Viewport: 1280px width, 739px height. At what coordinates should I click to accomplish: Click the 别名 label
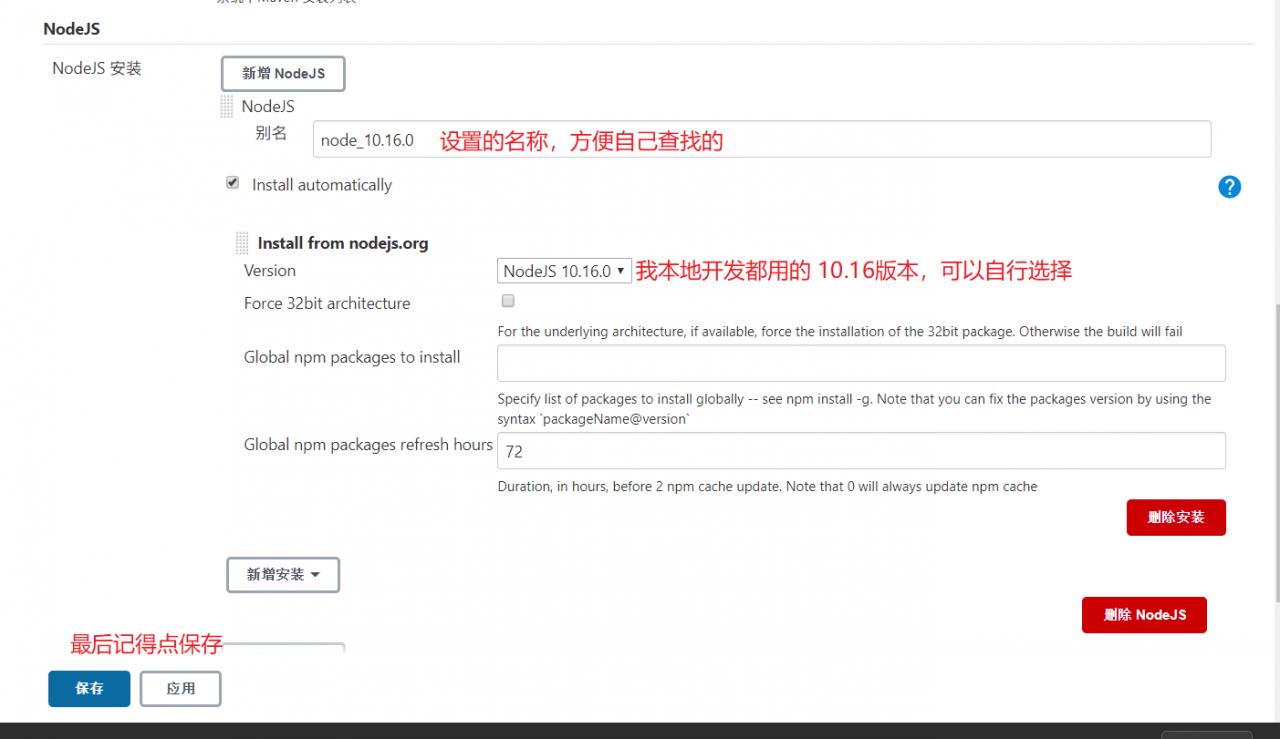pos(271,133)
